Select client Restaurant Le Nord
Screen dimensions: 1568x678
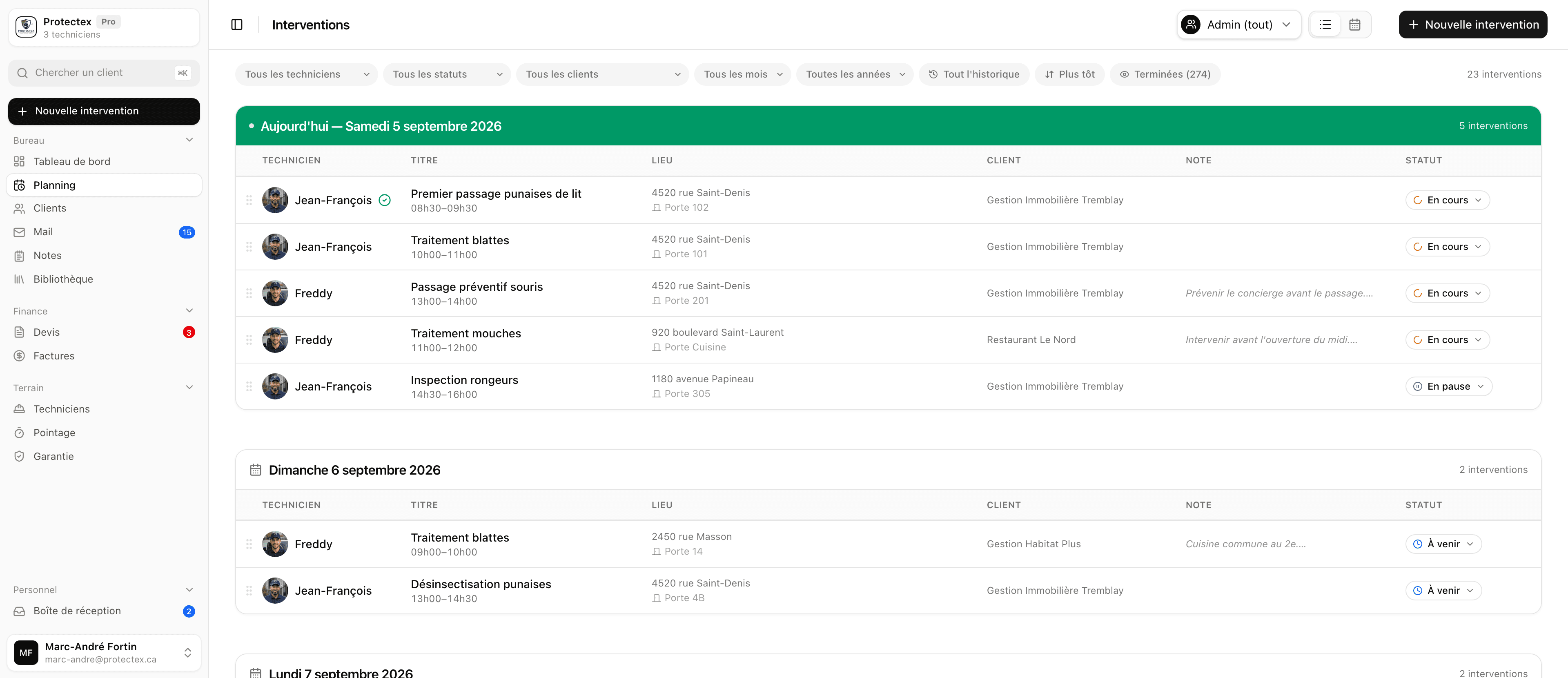tap(1031, 339)
